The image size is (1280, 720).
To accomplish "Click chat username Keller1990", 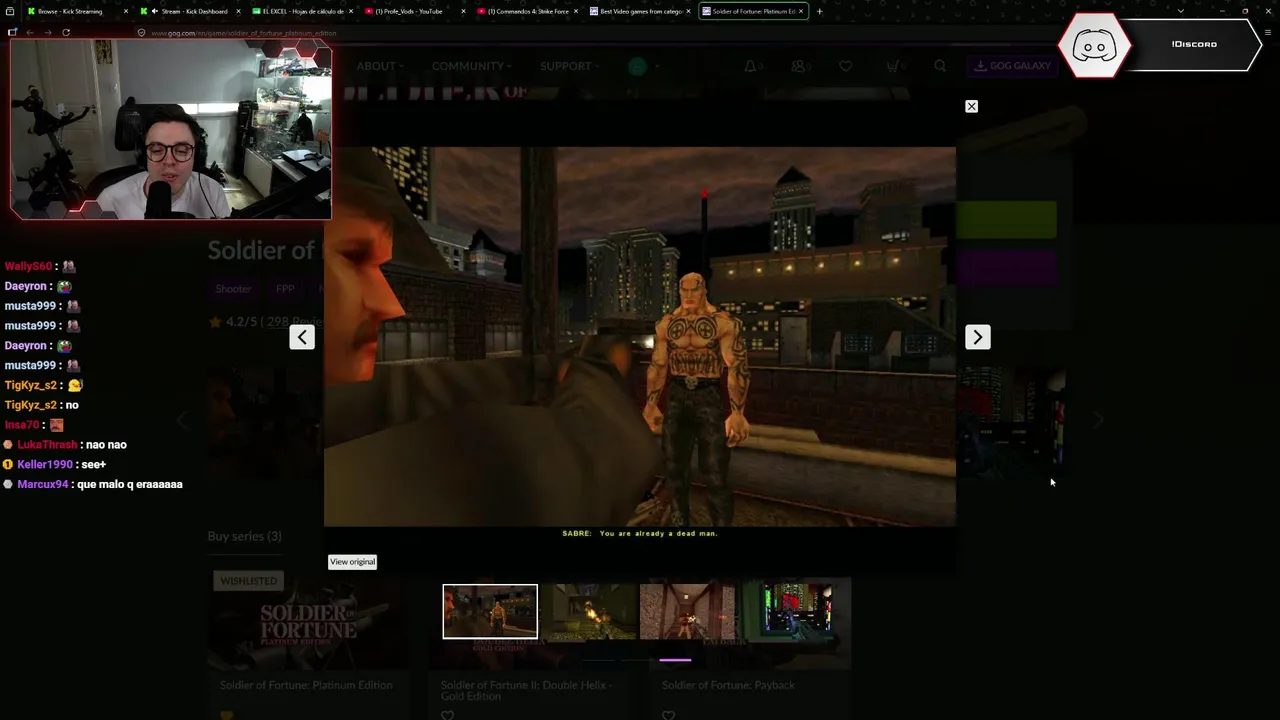I will pyautogui.click(x=45, y=464).
